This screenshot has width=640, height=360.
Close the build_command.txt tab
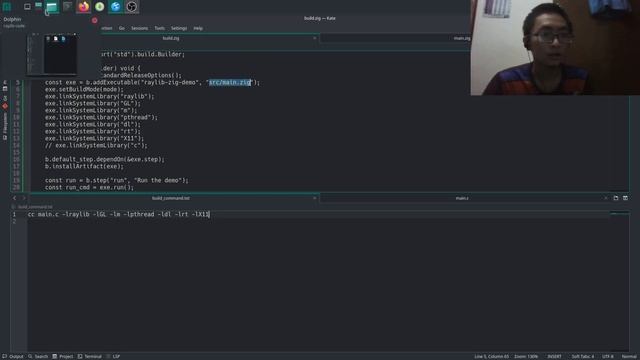tap(314, 198)
